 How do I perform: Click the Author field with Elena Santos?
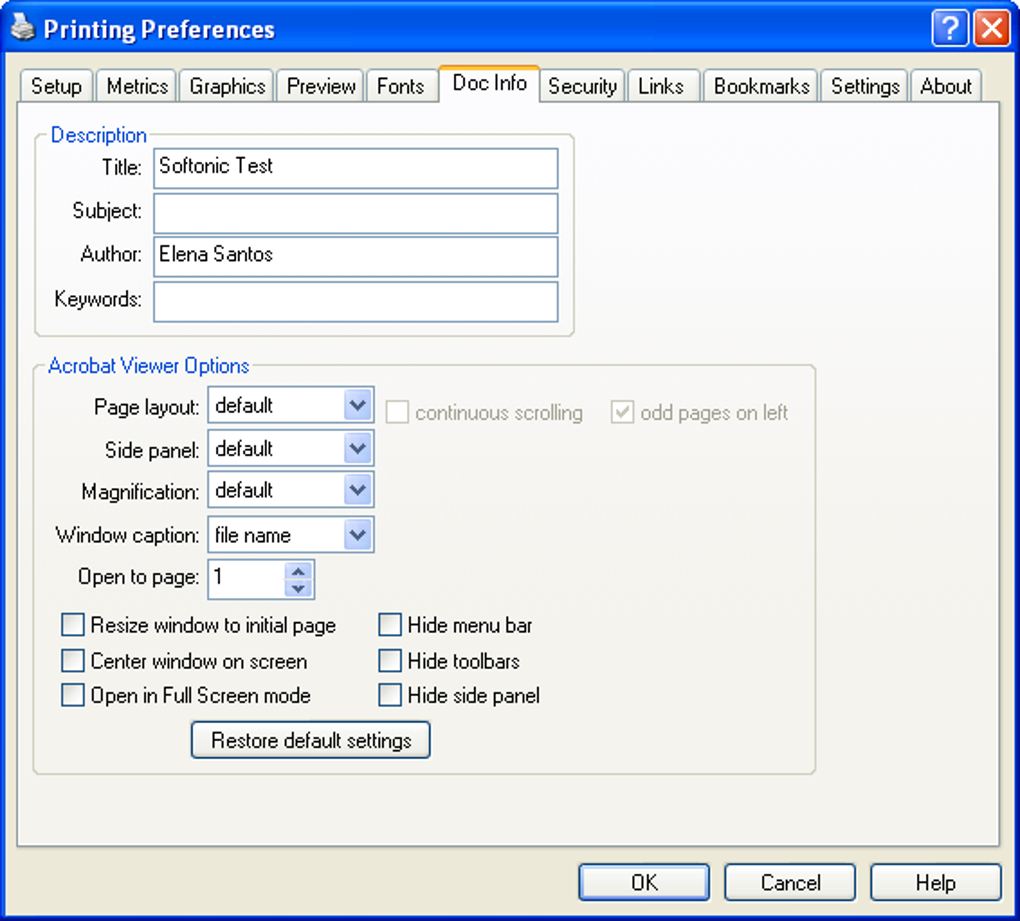tap(356, 256)
